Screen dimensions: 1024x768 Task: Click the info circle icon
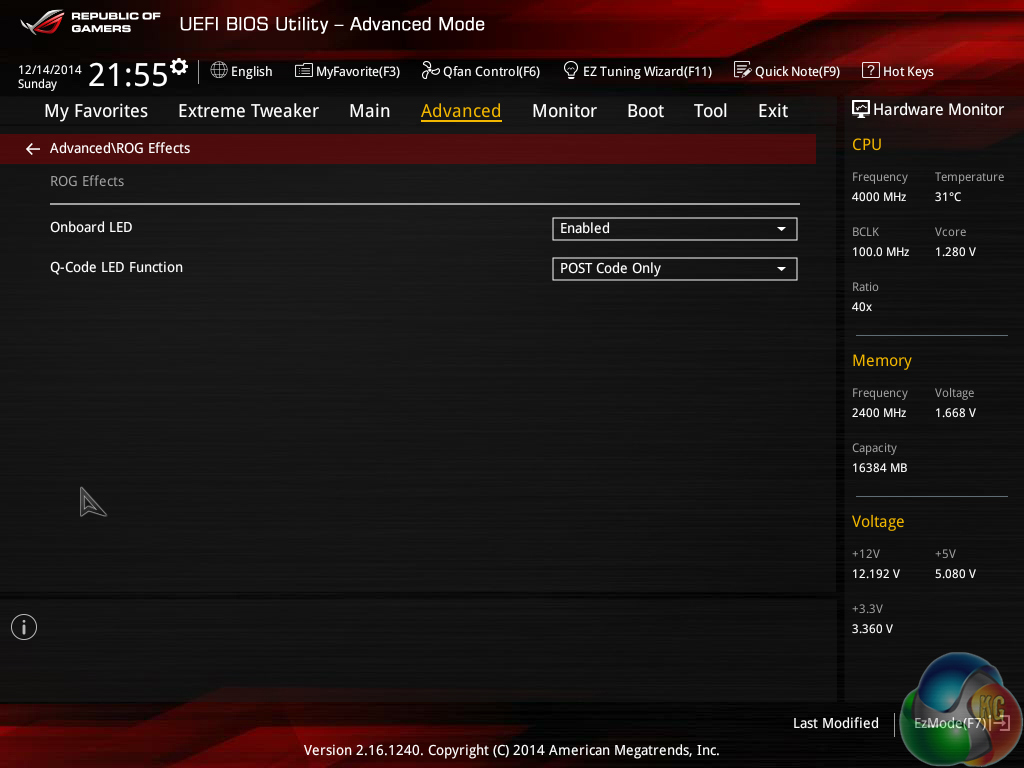(x=24, y=627)
